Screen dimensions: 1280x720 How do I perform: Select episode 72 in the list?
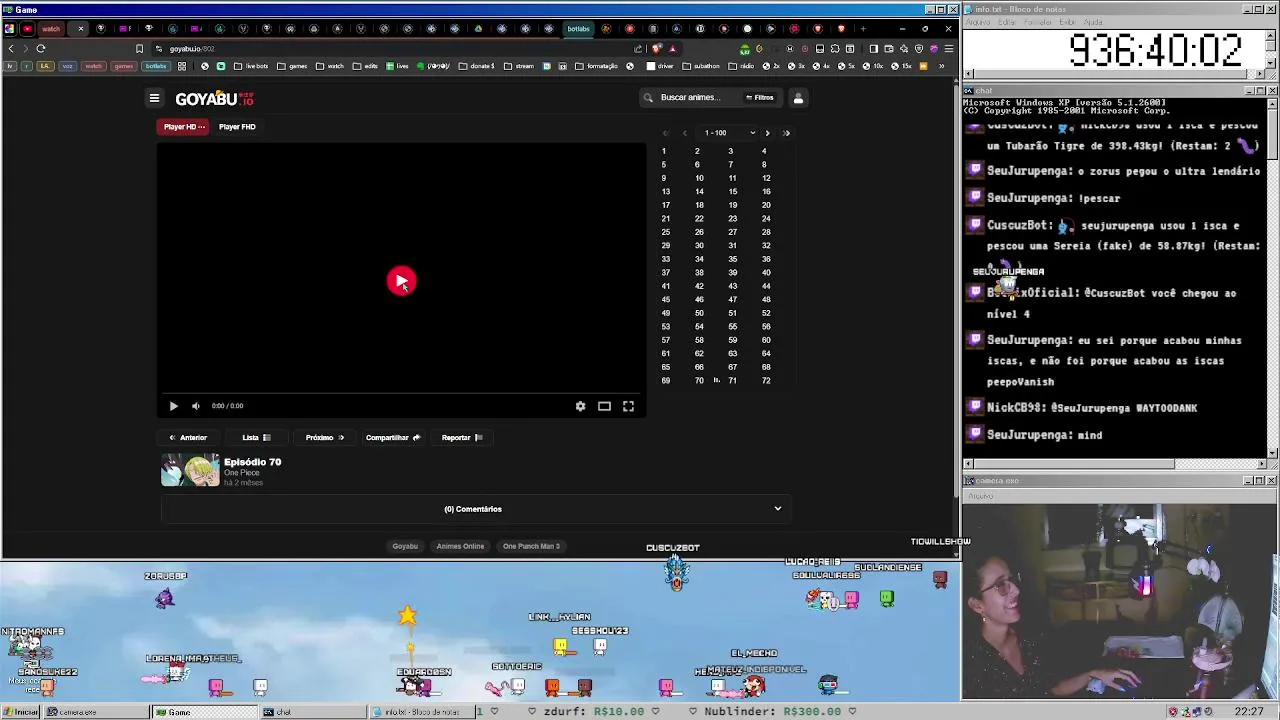766,381
